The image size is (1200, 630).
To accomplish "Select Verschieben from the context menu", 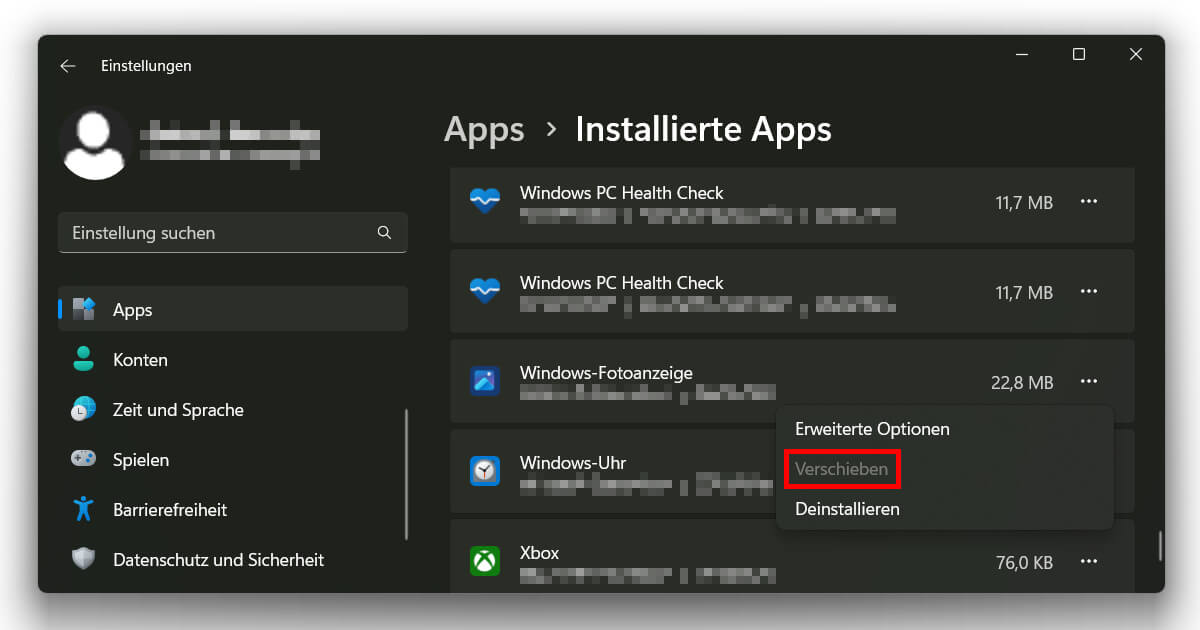I will [x=842, y=468].
